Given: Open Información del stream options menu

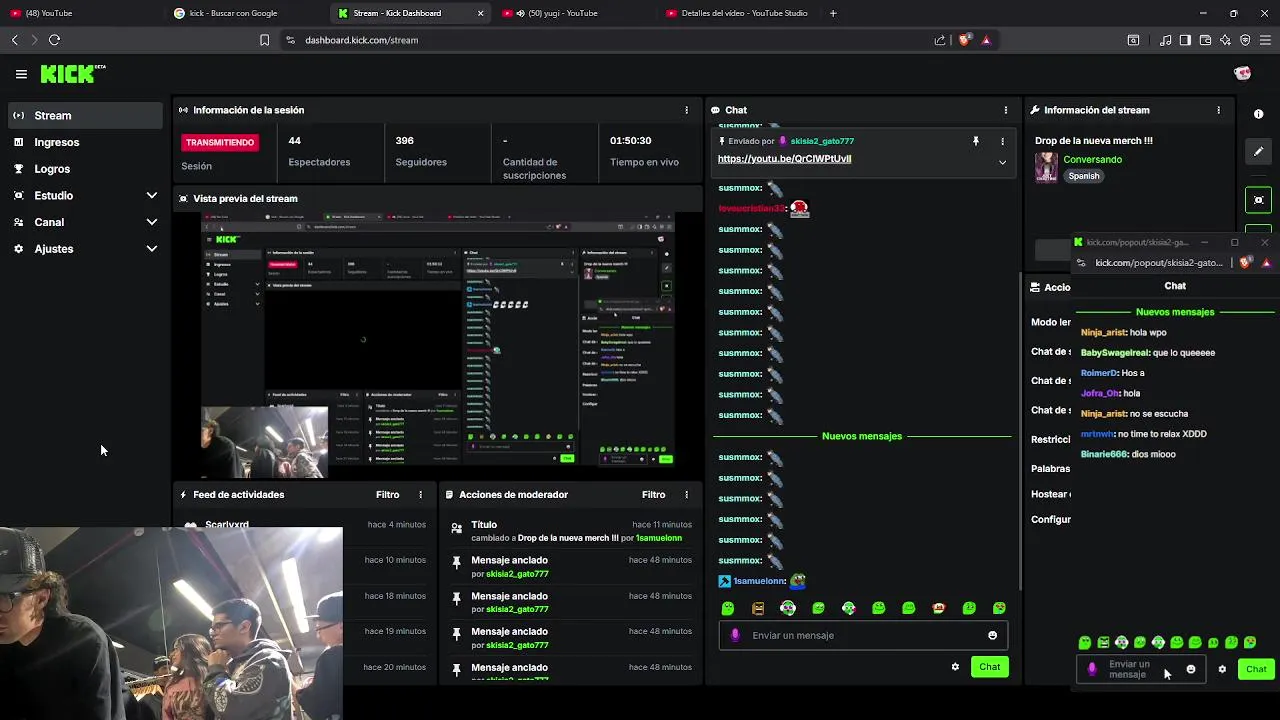Looking at the screenshot, I should coord(1218,110).
